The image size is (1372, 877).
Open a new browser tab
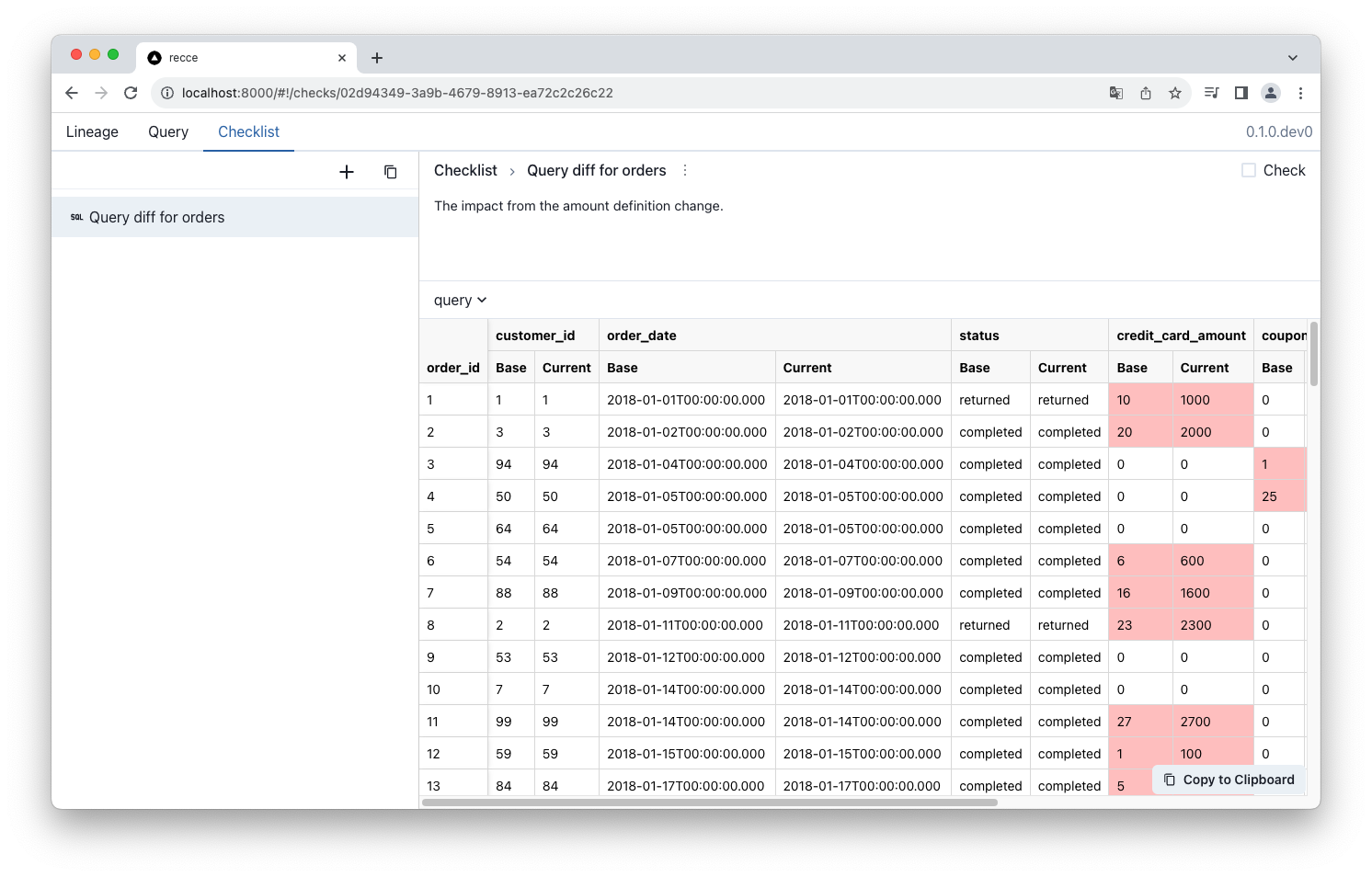[377, 58]
